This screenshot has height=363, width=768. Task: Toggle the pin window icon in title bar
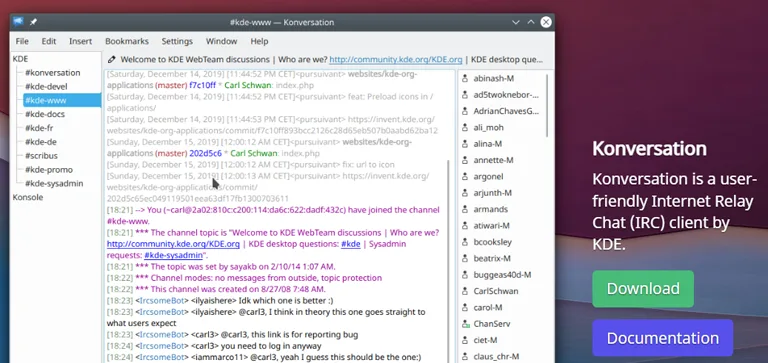pos(33,22)
